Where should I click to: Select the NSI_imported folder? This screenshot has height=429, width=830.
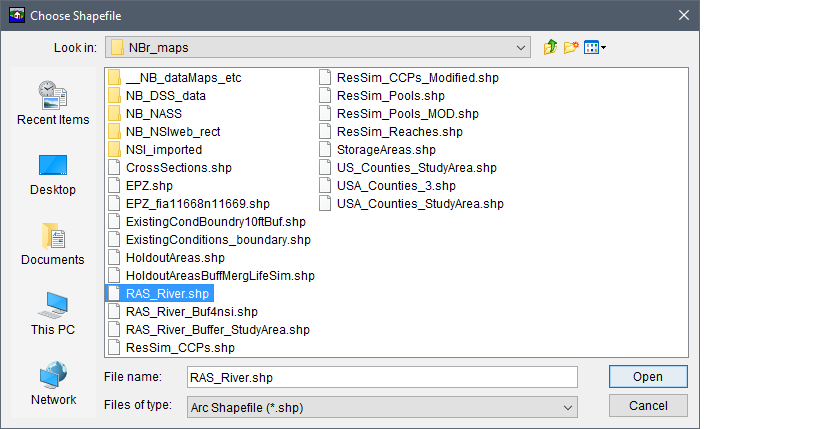click(163, 150)
